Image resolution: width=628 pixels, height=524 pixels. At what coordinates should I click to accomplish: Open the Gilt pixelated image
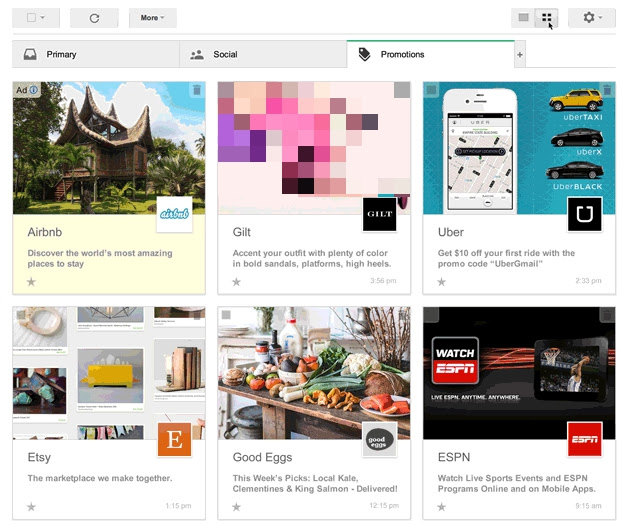point(314,148)
